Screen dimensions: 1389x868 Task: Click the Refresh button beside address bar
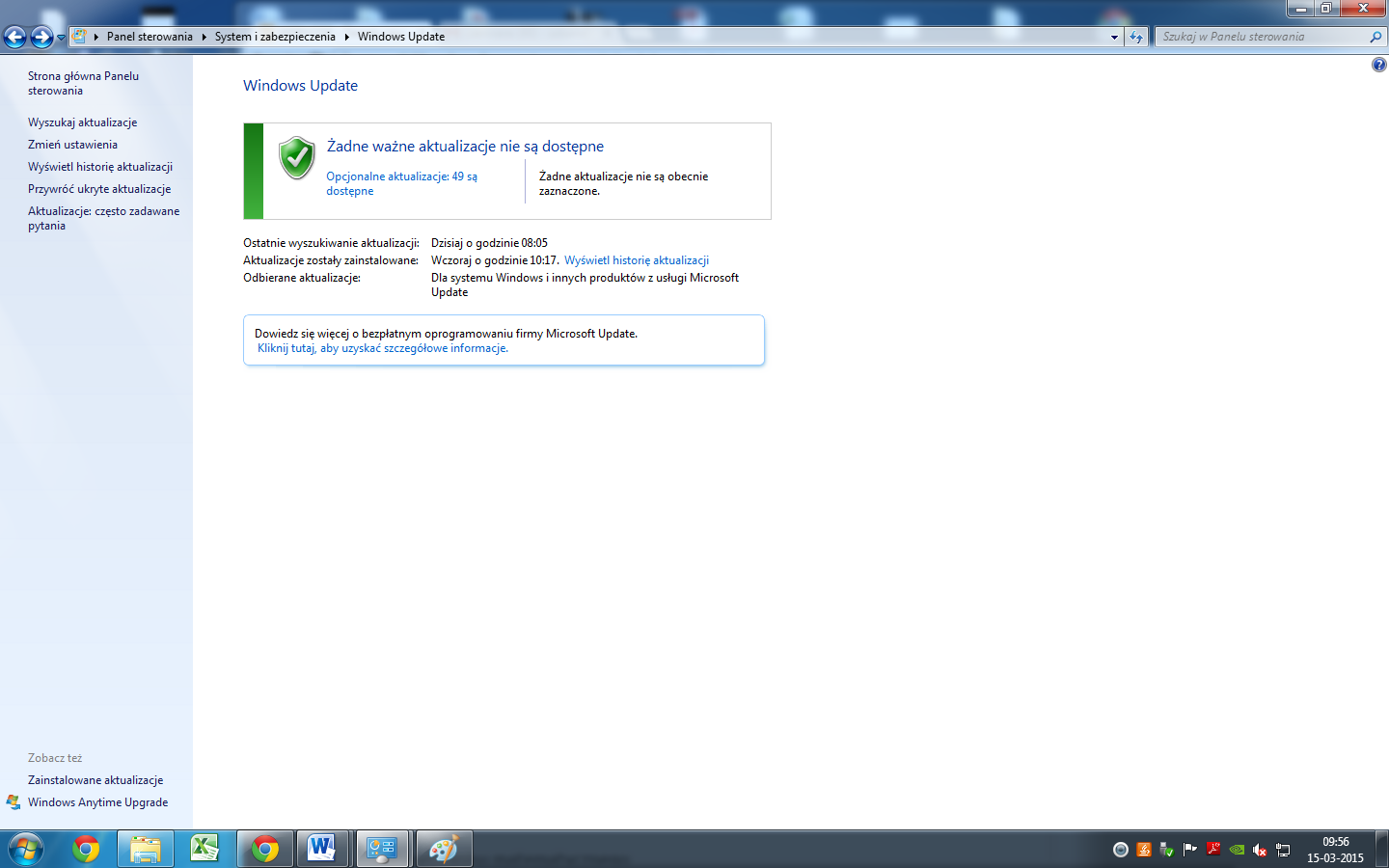click(x=1136, y=37)
